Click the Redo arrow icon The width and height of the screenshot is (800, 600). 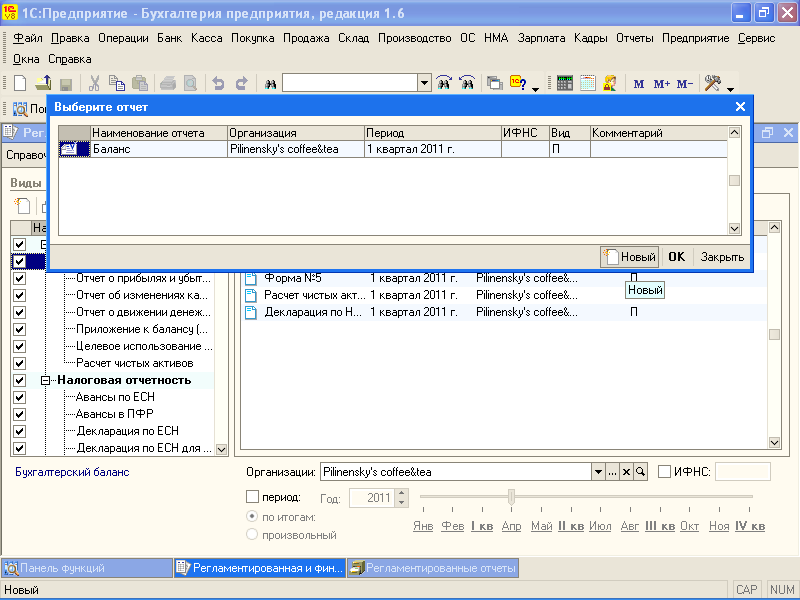241,83
